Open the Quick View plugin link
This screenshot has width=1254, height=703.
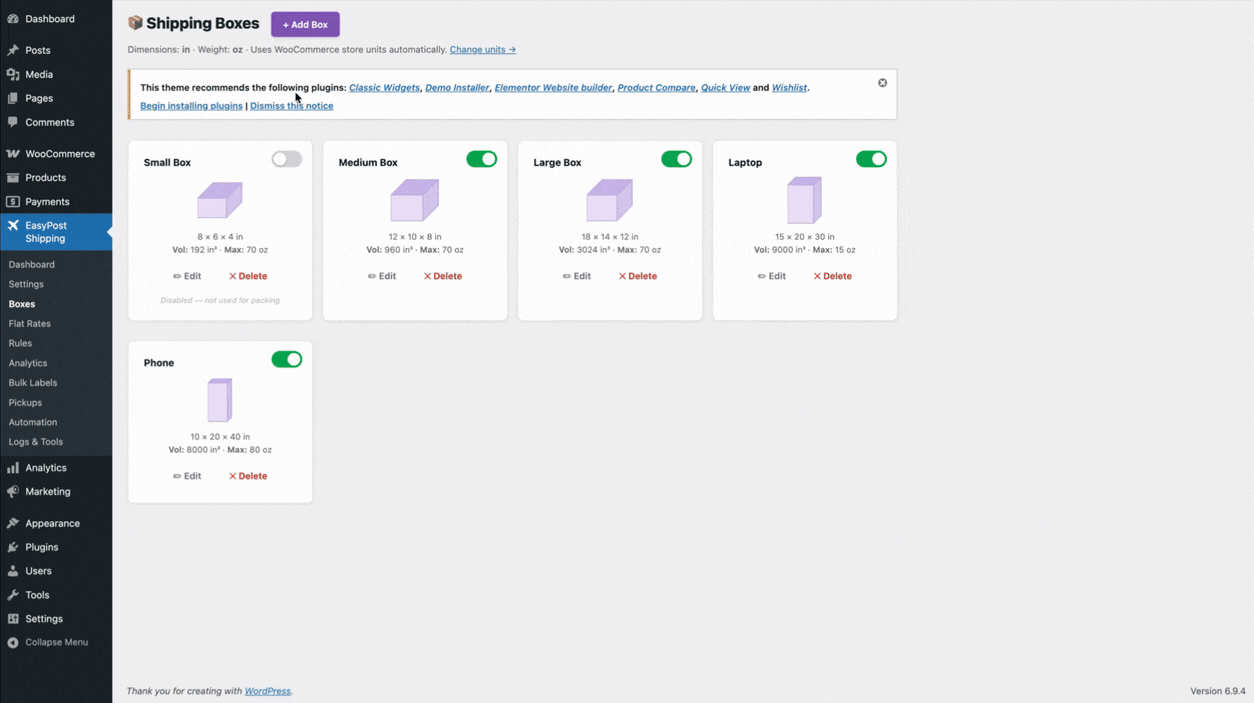[x=725, y=88]
